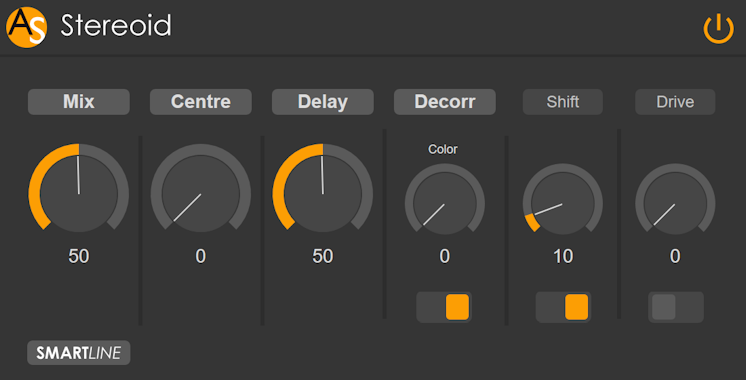Click the AS logo icon
Screen dimensions: 746x380
27,27
